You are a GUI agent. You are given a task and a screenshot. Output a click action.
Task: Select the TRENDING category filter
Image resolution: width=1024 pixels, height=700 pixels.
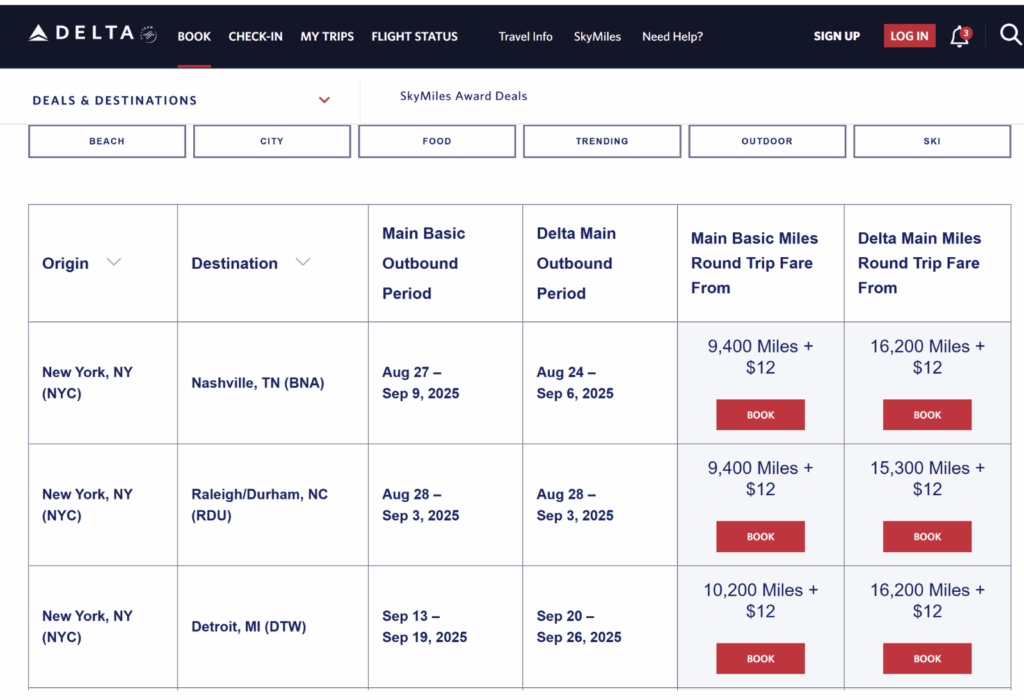pyautogui.click(x=601, y=141)
